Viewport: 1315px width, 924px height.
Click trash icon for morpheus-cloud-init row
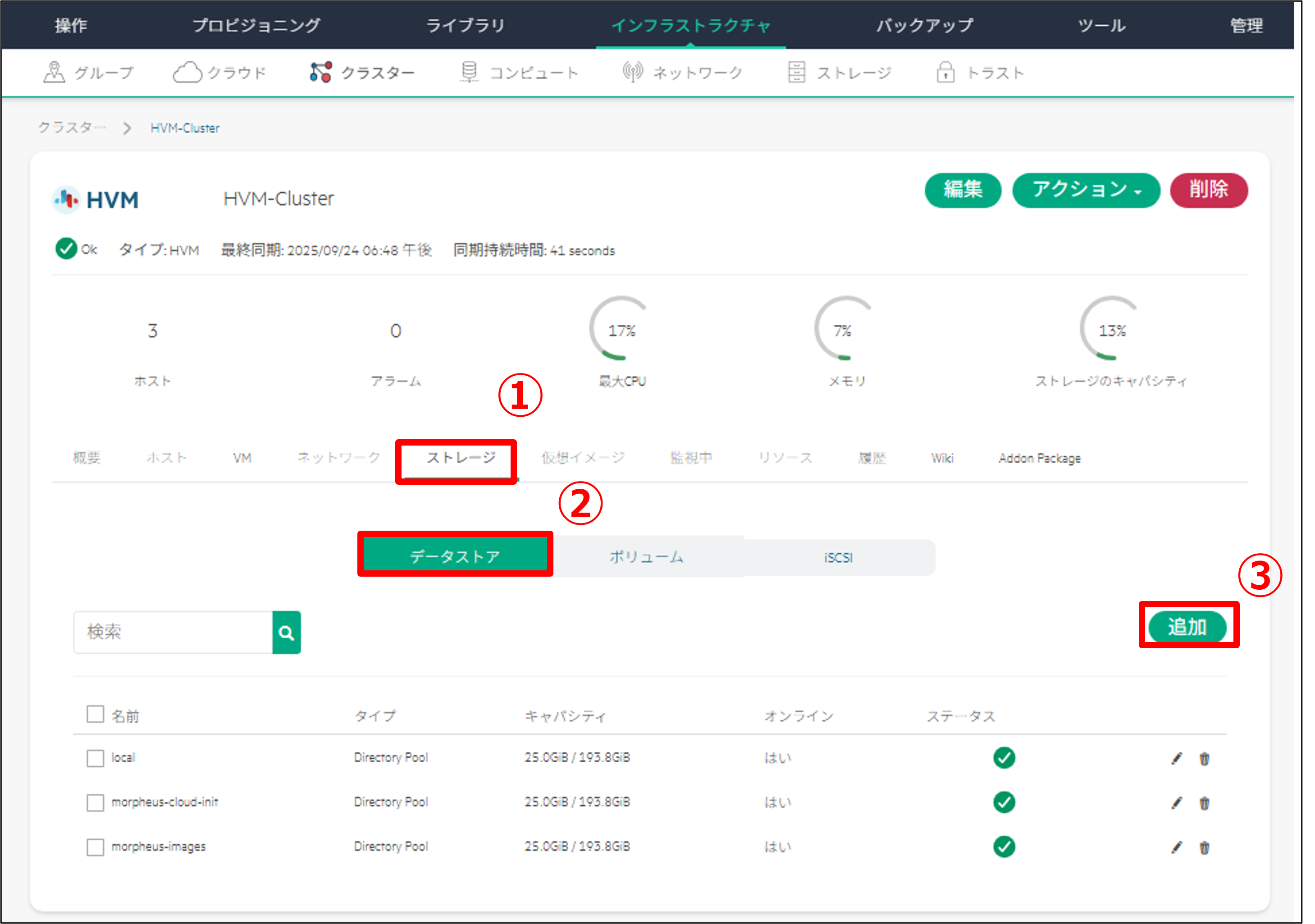(1204, 803)
